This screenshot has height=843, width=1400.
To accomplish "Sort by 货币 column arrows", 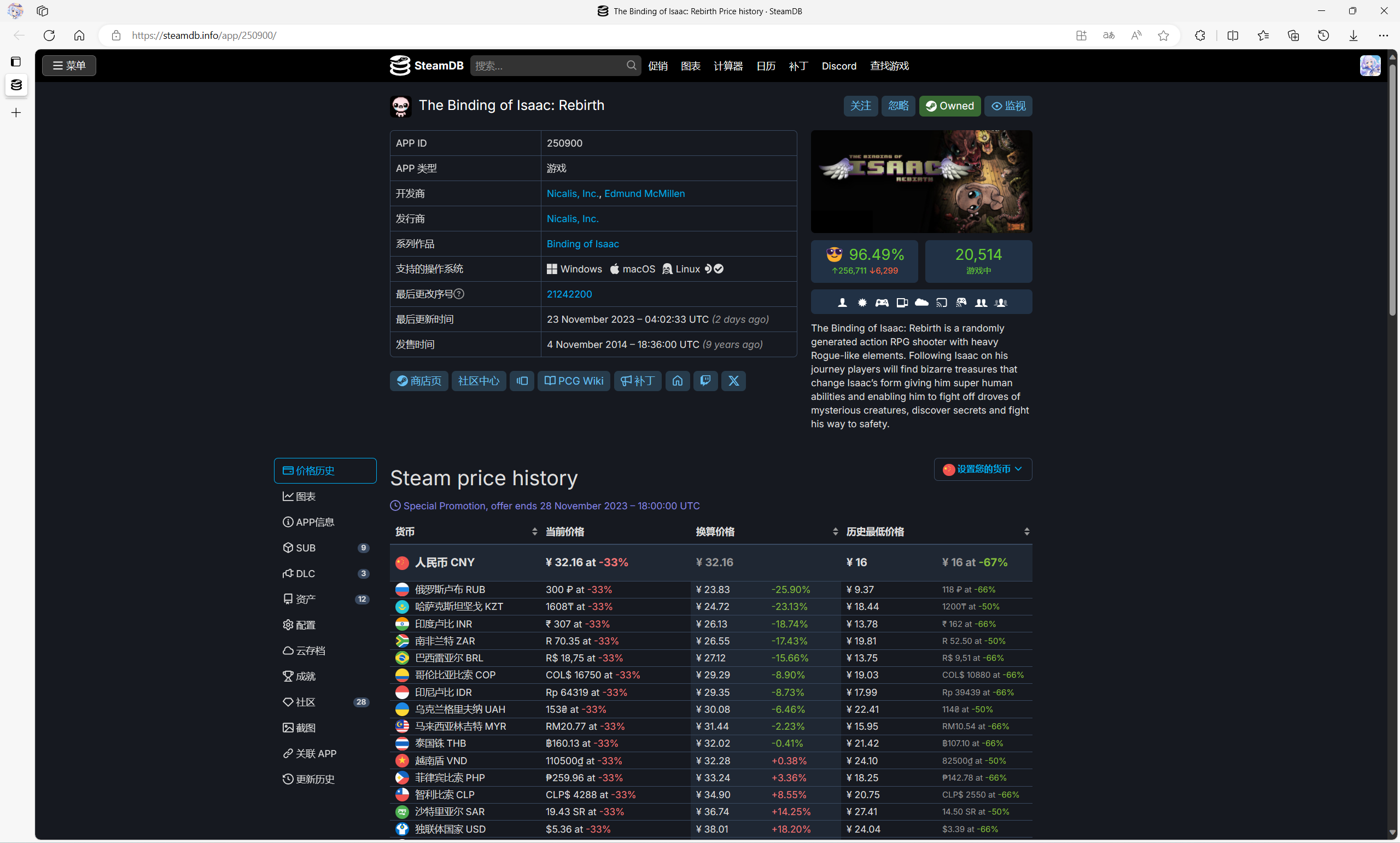I will tap(534, 532).
